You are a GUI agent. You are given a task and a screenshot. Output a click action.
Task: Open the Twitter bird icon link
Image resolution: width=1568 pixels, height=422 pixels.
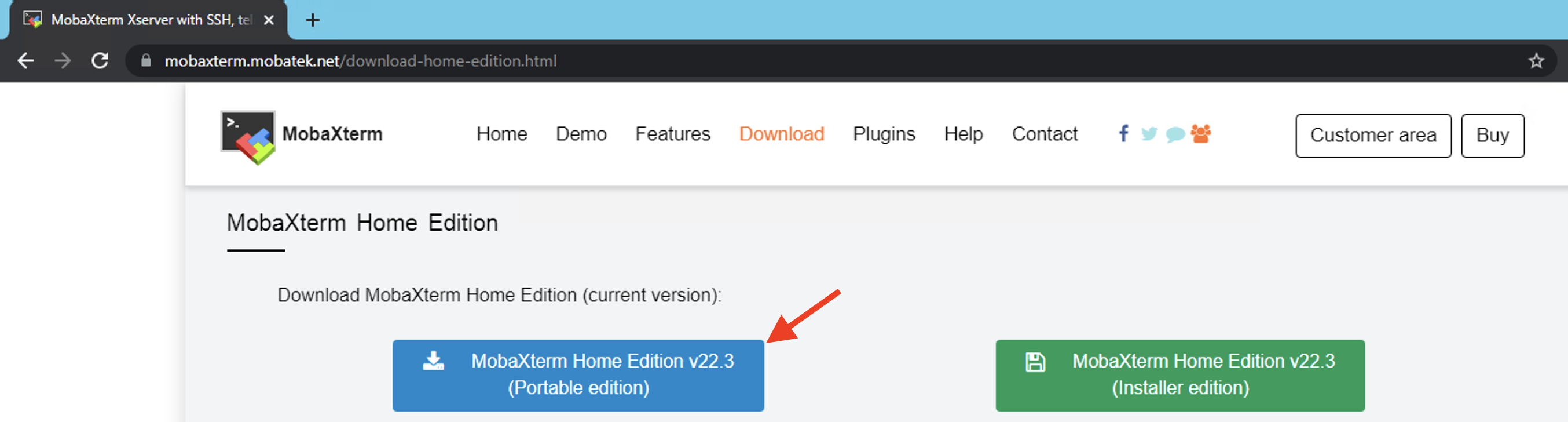pyautogui.click(x=1149, y=133)
